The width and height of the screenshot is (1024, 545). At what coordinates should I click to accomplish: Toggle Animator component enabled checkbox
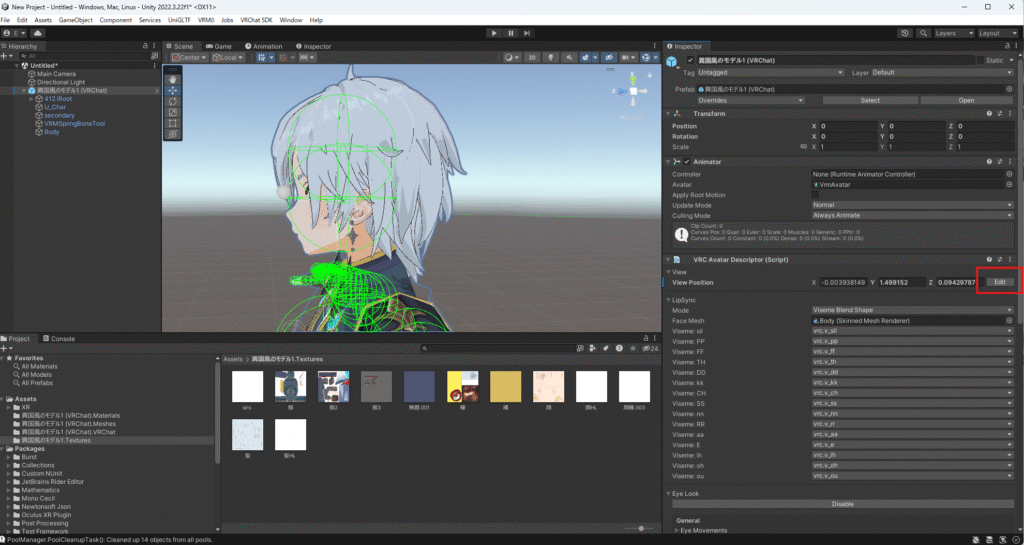click(687, 162)
